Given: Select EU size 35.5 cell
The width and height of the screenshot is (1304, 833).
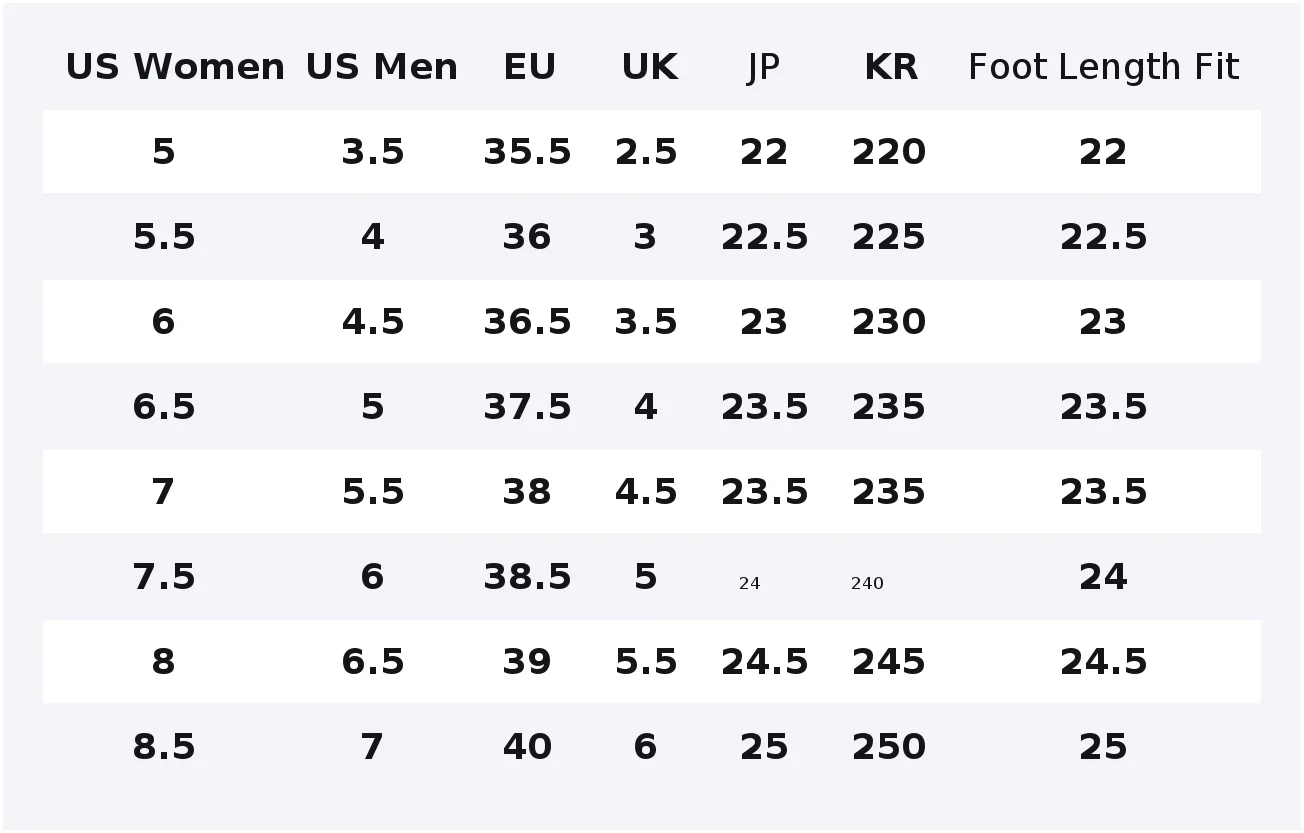Looking at the screenshot, I should [x=527, y=152].
